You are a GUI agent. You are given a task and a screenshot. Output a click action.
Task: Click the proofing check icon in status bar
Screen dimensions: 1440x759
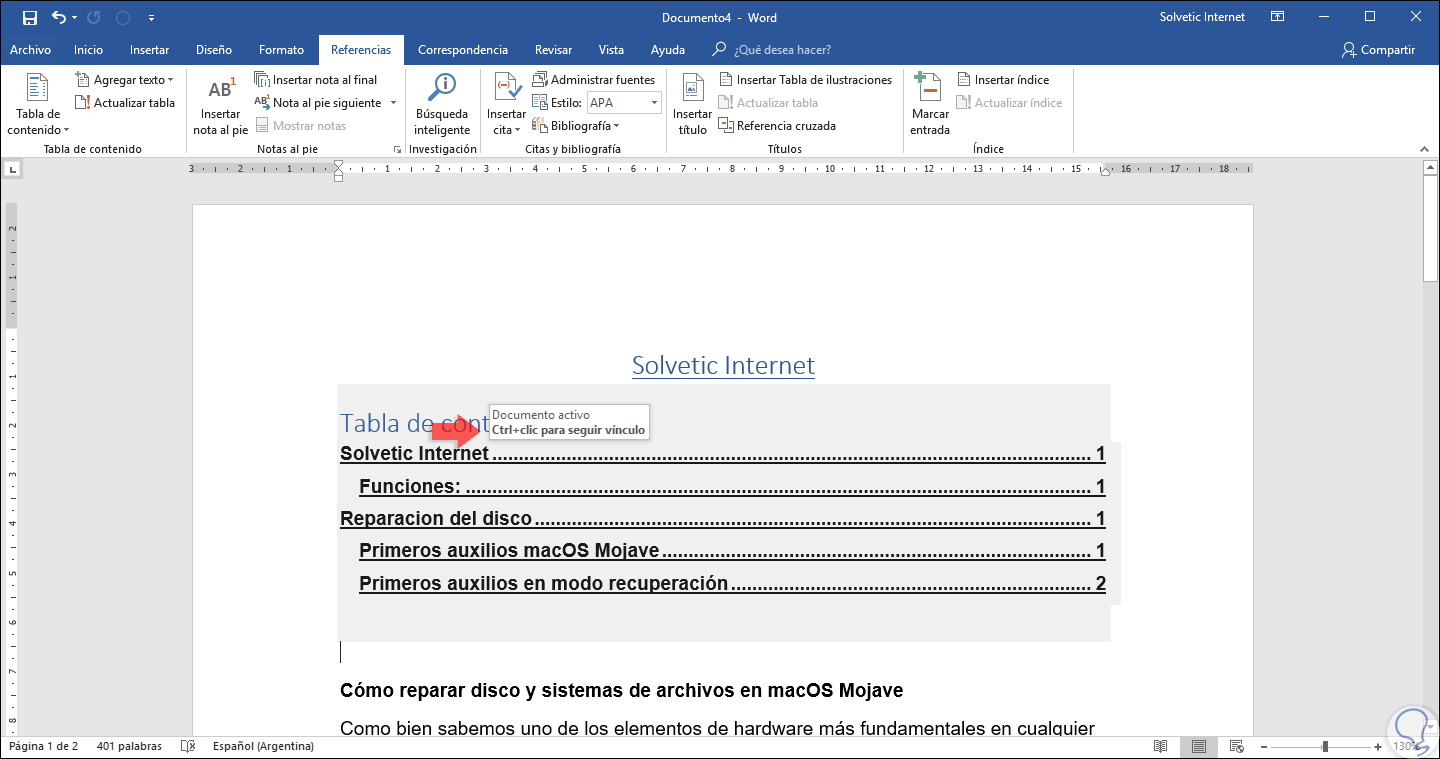[x=187, y=746]
